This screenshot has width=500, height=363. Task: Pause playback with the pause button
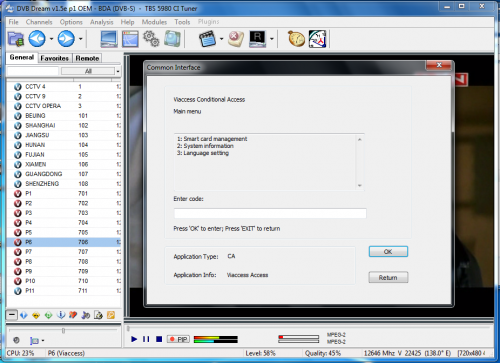click(146, 339)
